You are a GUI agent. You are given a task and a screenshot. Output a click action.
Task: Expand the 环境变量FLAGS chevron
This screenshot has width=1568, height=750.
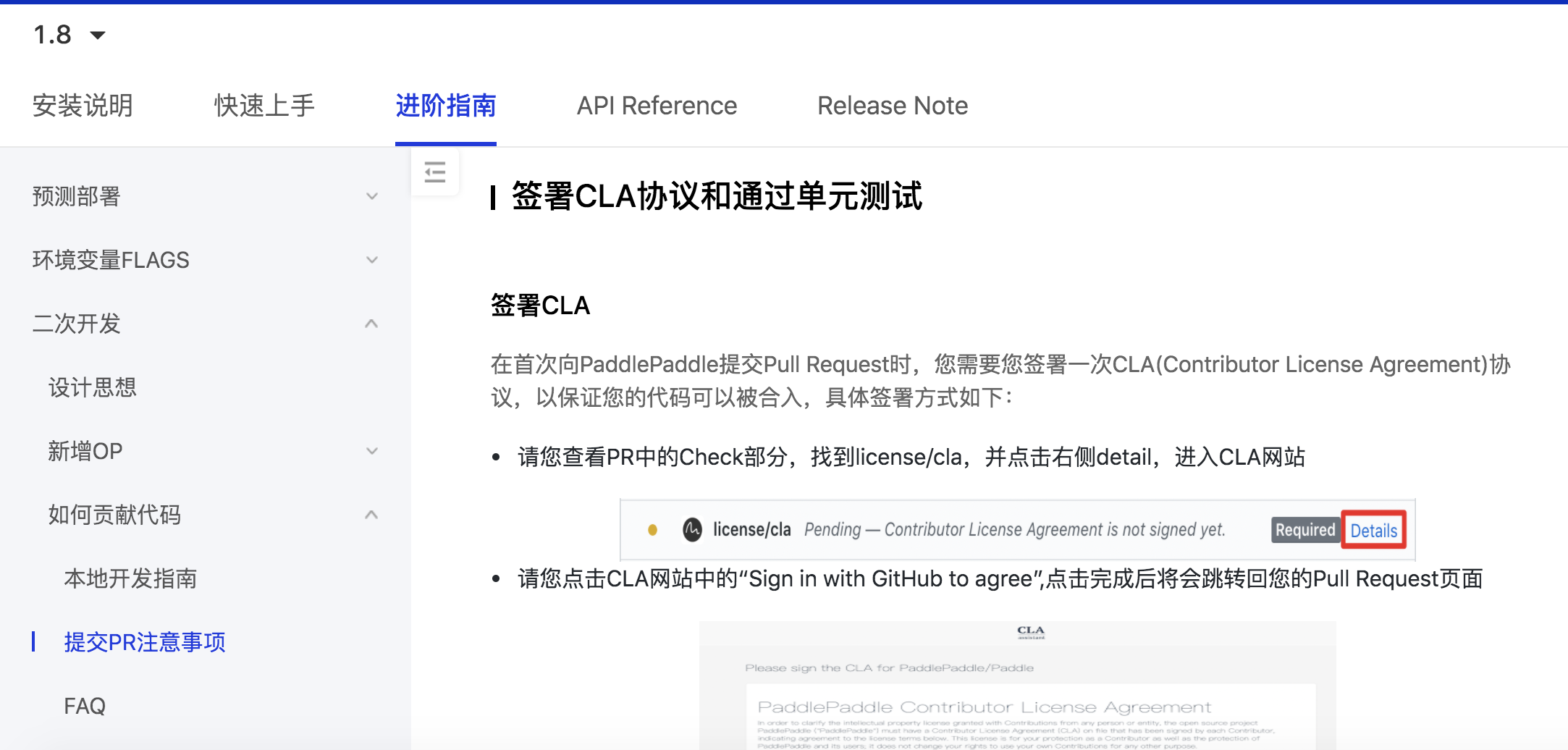point(372,260)
